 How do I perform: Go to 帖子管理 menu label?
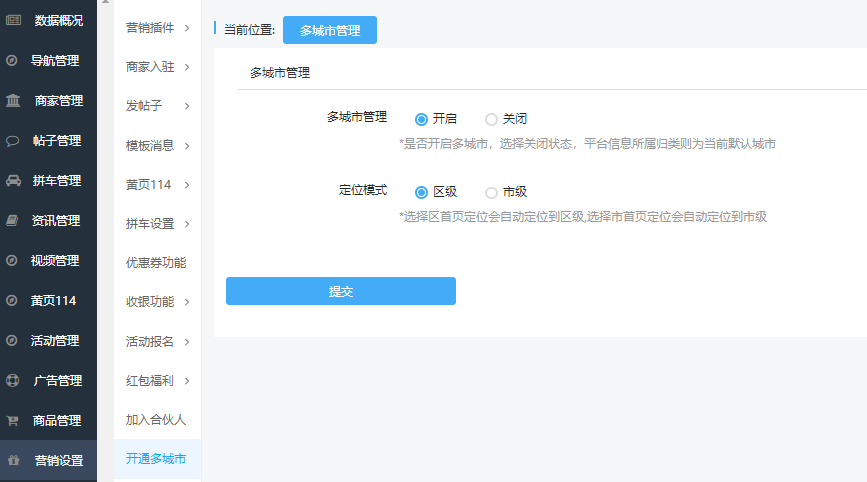tap(57, 140)
